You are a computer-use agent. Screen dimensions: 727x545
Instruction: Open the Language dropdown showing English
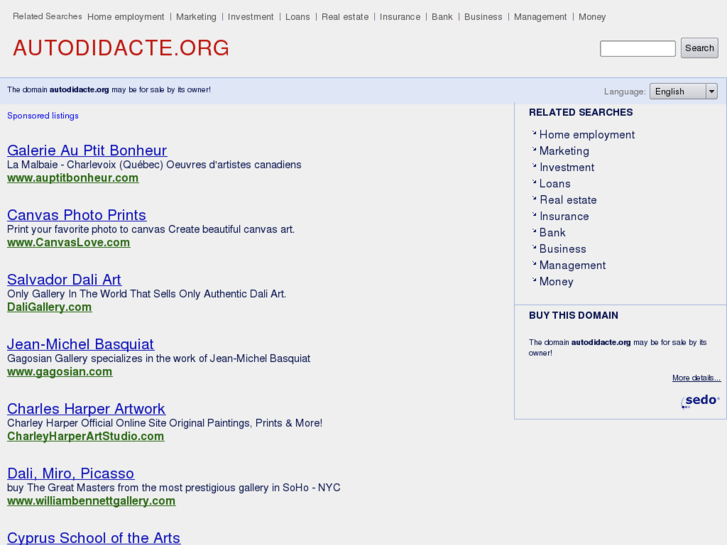coord(683,91)
